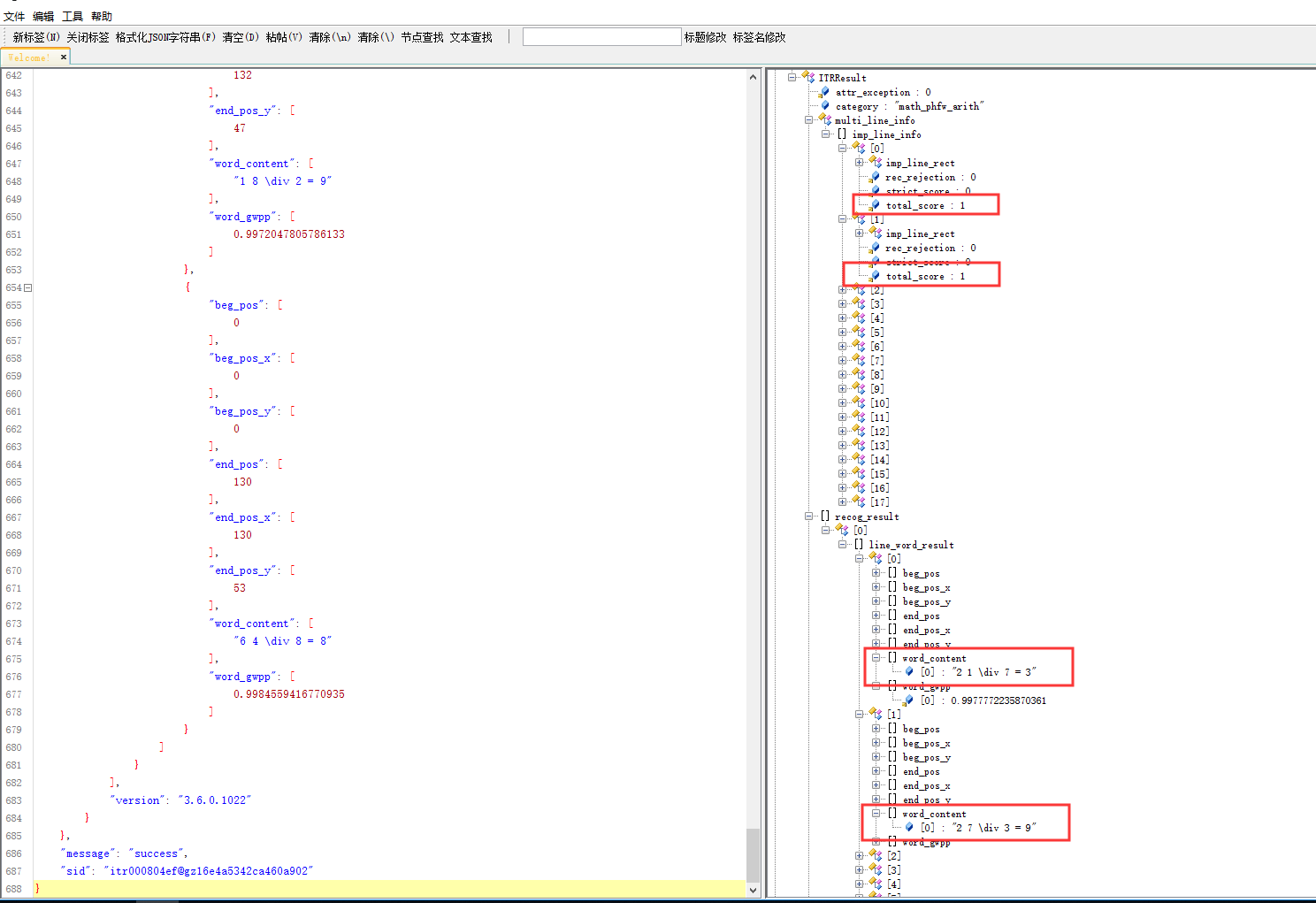Toggle code fold marker at line 654
The width and height of the screenshot is (1316, 903).
(28, 287)
